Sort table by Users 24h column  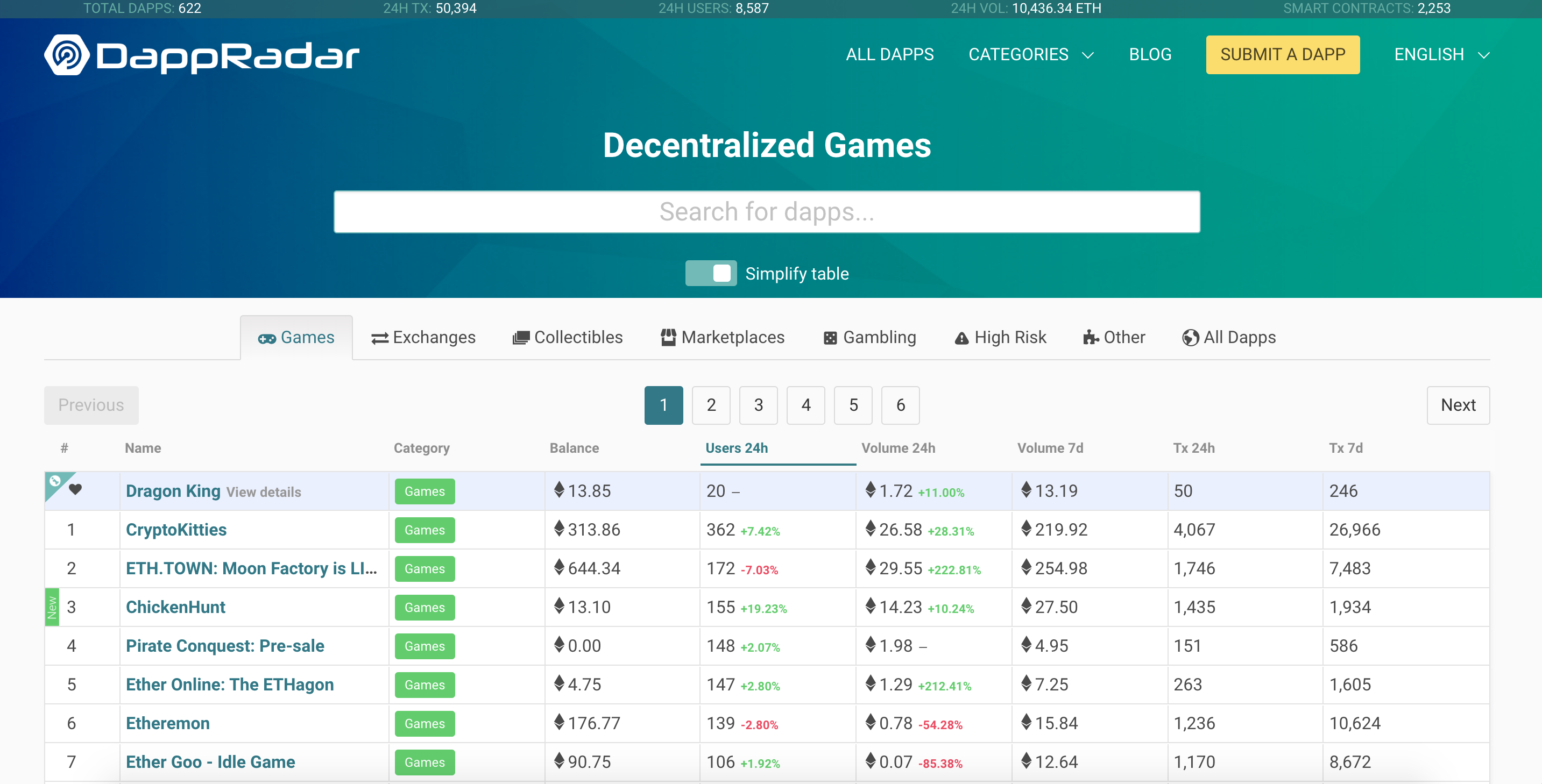point(736,448)
